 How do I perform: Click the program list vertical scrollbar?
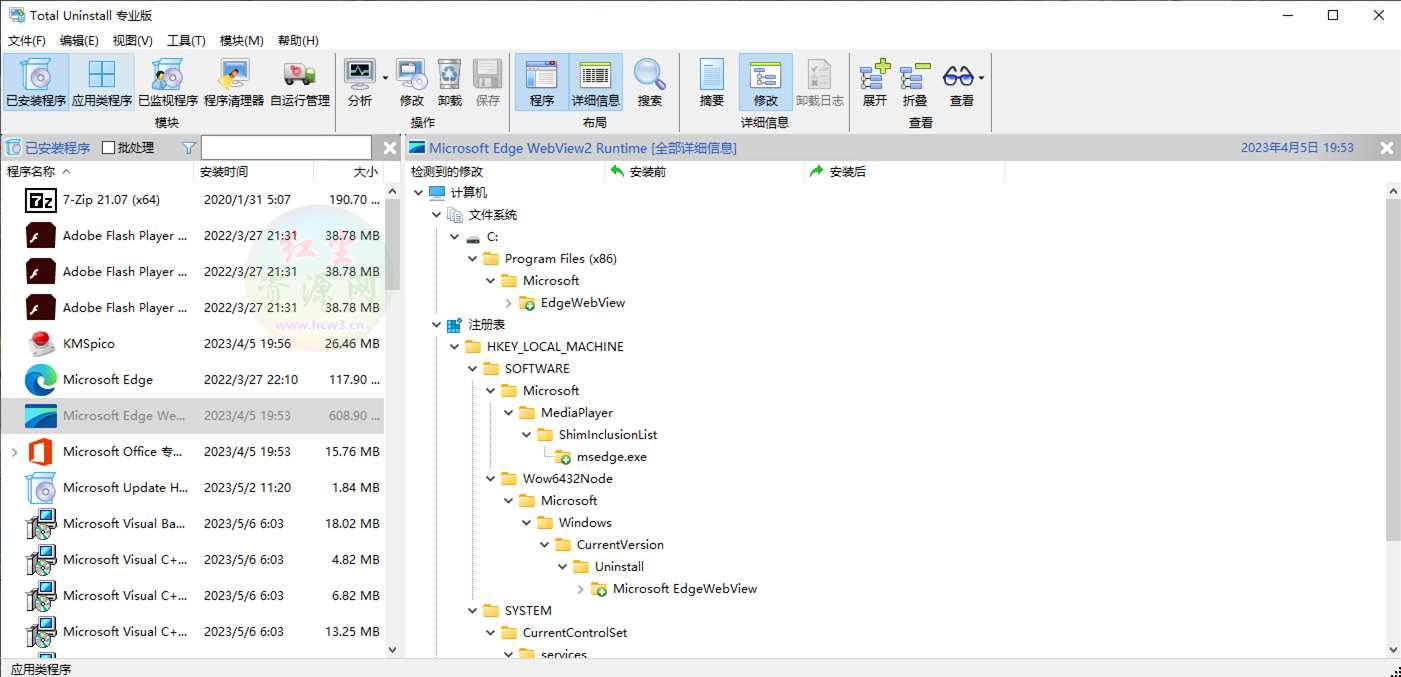392,400
